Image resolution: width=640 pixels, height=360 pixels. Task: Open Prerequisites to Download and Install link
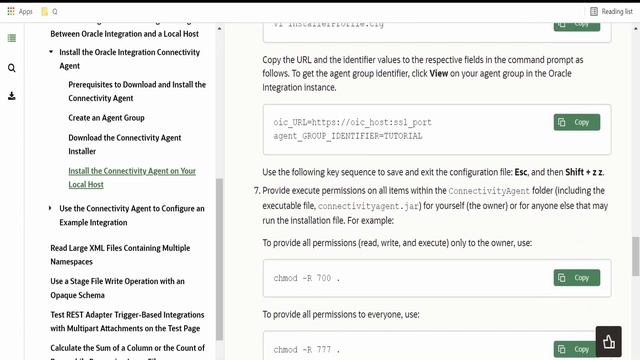pyautogui.click(x=137, y=91)
